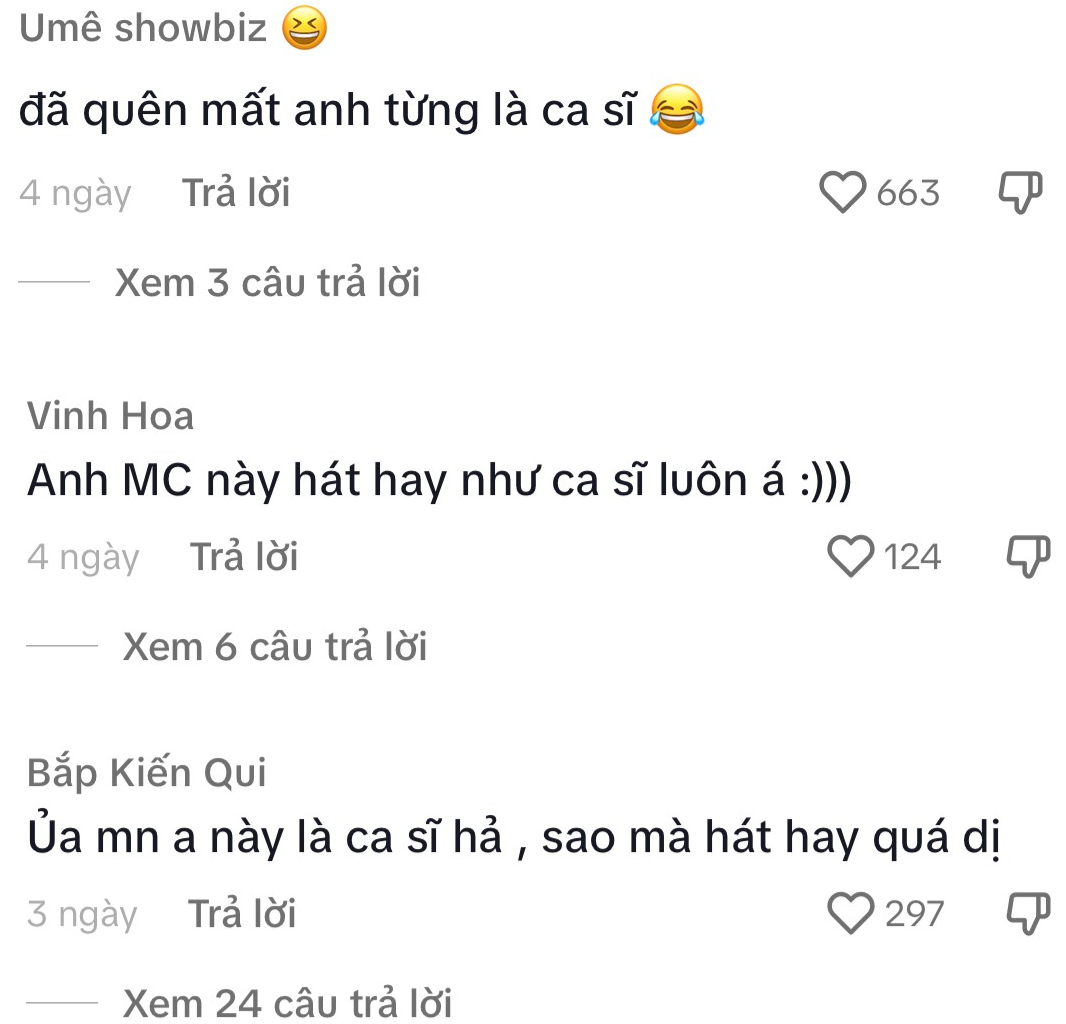1066x1024 pixels.
Task: Visit Bắp Kiến Qui's profile
Action: point(147,773)
